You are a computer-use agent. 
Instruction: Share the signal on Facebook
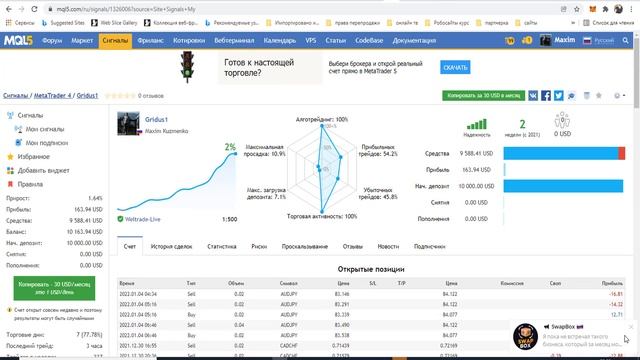546,96
